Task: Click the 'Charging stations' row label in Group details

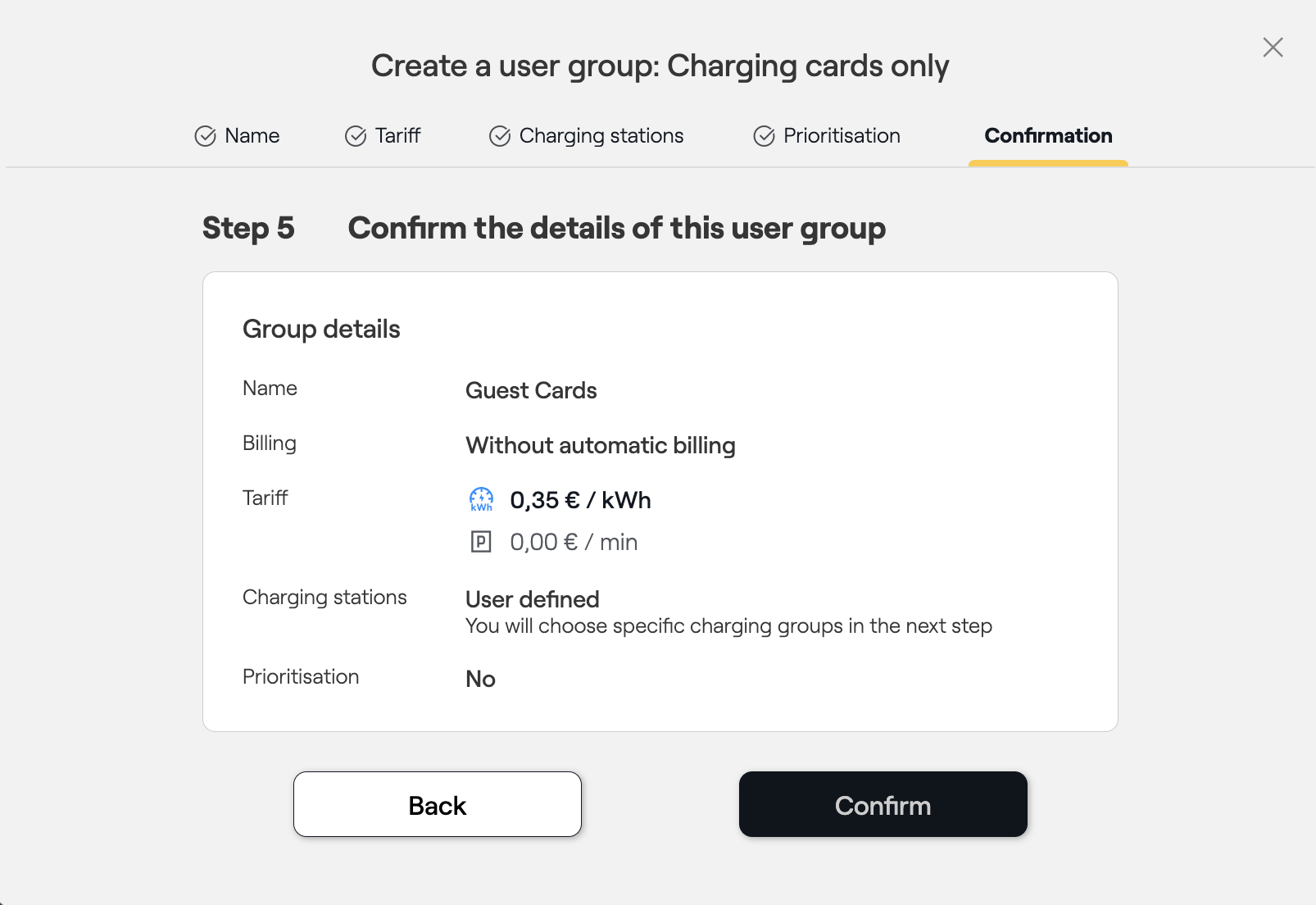Action: point(324,598)
